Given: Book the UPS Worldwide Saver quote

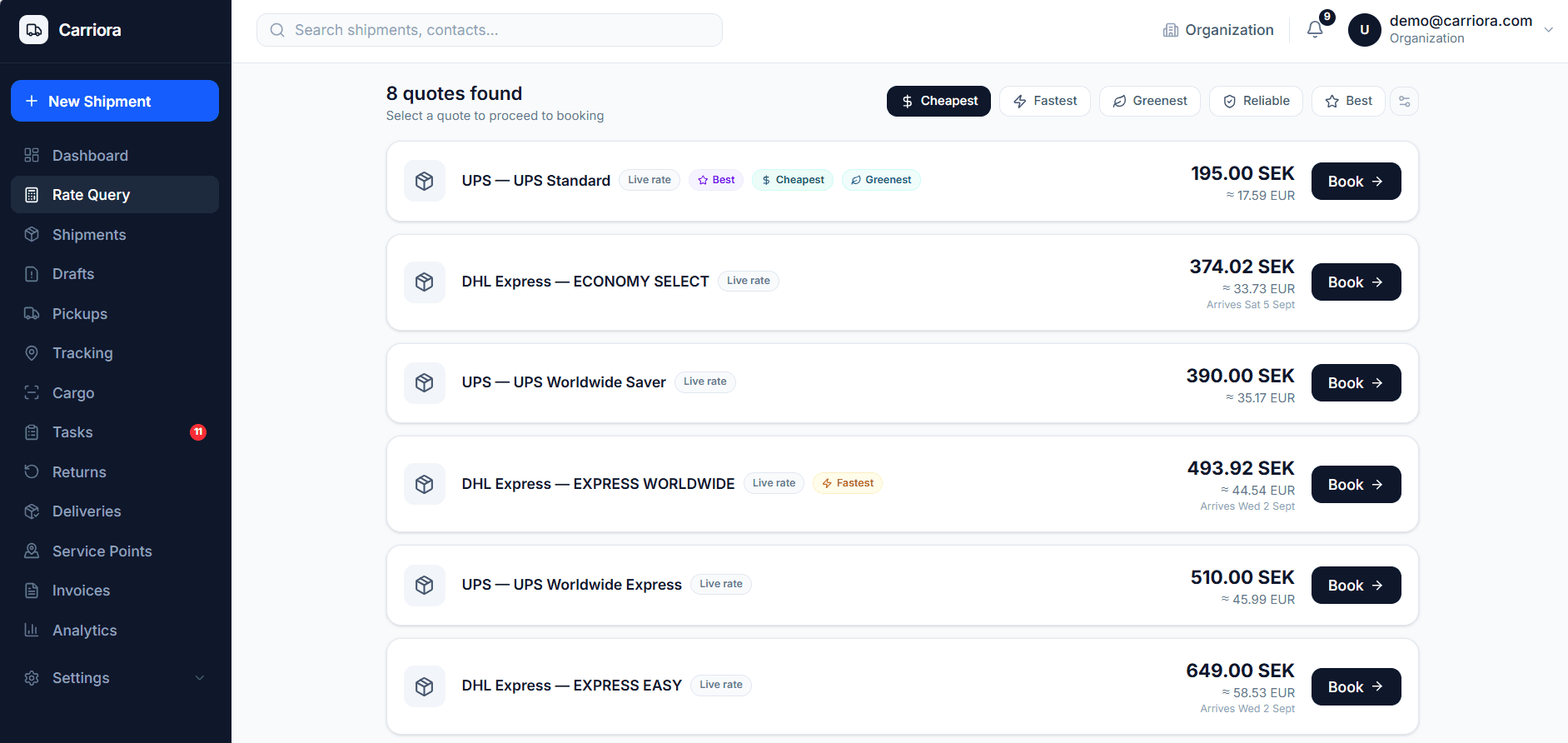Looking at the screenshot, I should pyautogui.click(x=1356, y=382).
